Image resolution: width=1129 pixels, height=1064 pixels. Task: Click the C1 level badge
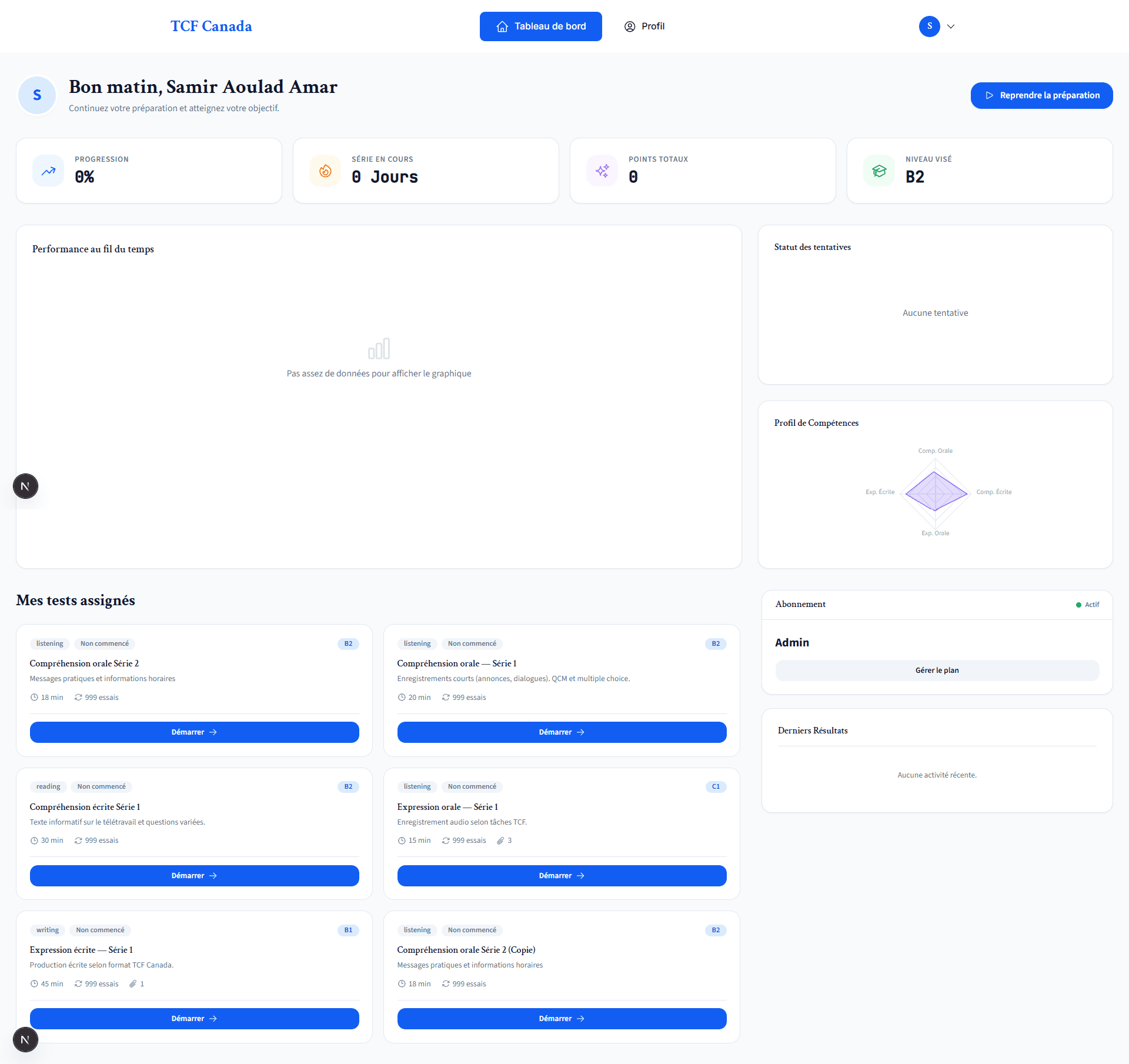[716, 787]
